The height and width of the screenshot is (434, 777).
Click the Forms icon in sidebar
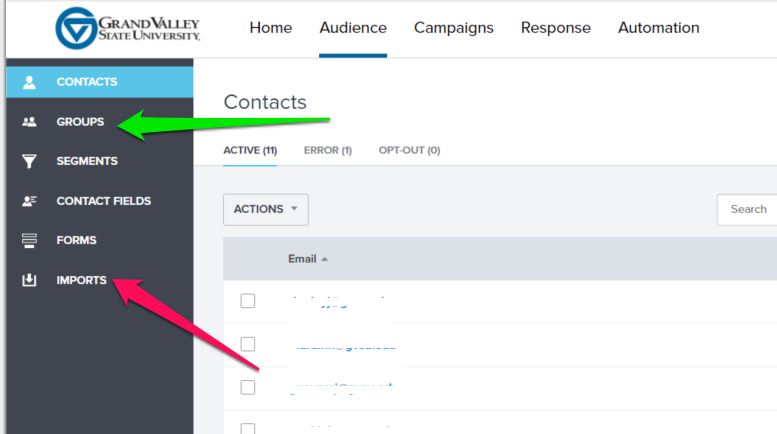[x=29, y=241]
